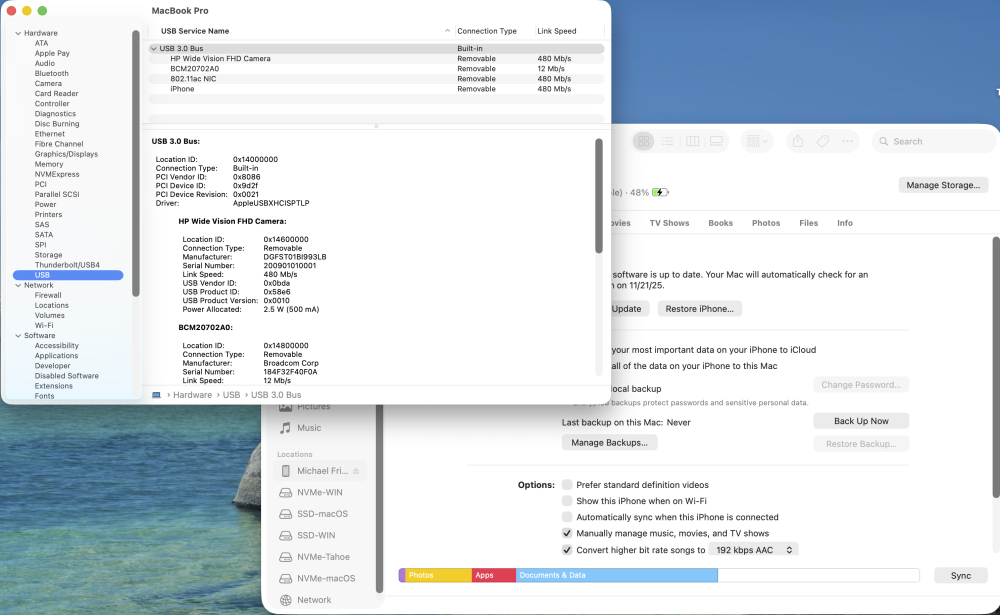Select the HP Wide Vision FHD Camera row

pos(376,59)
